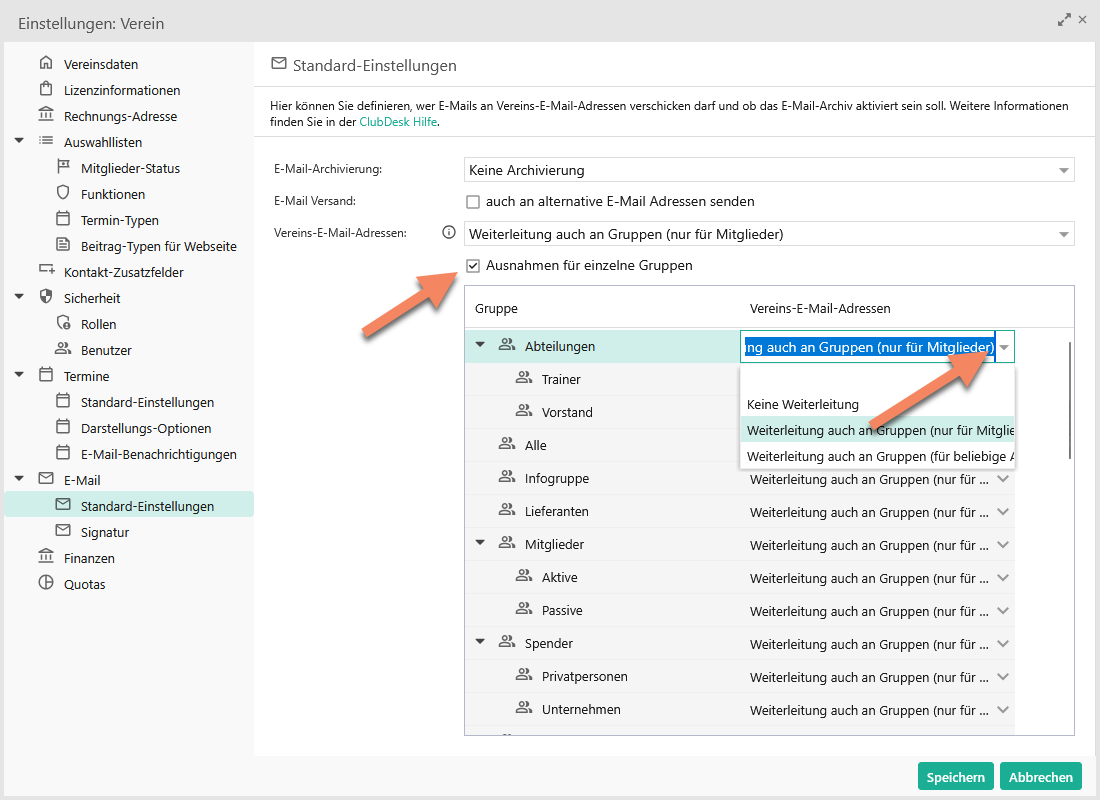Select Keine Weiterleitung option

[878, 404]
